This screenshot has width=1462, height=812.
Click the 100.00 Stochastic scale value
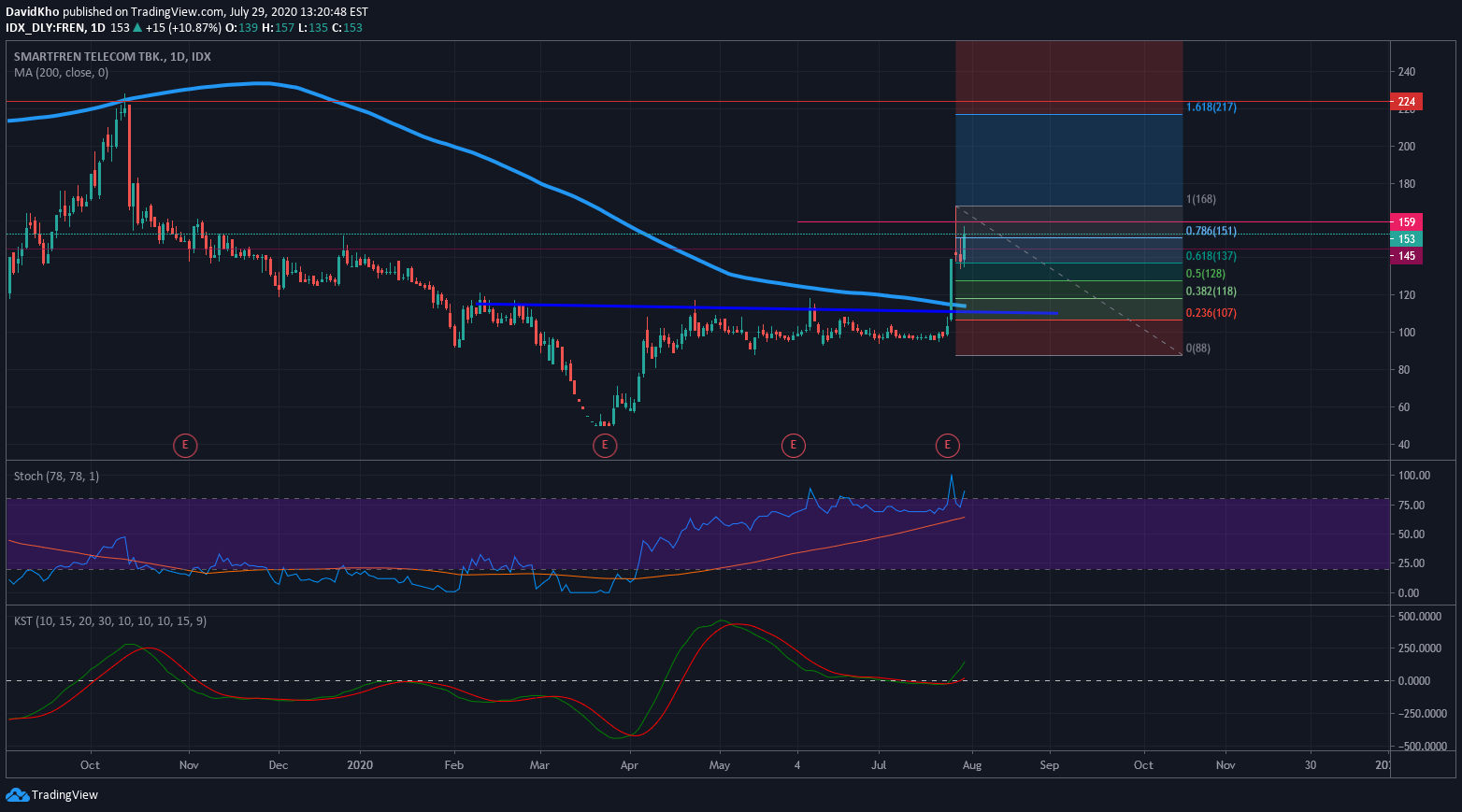click(x=1413, y=476)
